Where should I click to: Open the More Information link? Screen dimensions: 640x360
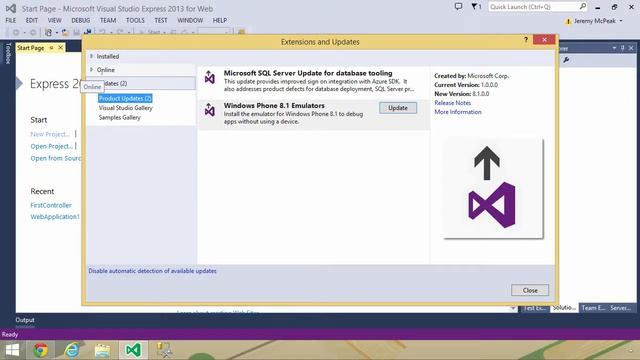(x=458, y=112)
